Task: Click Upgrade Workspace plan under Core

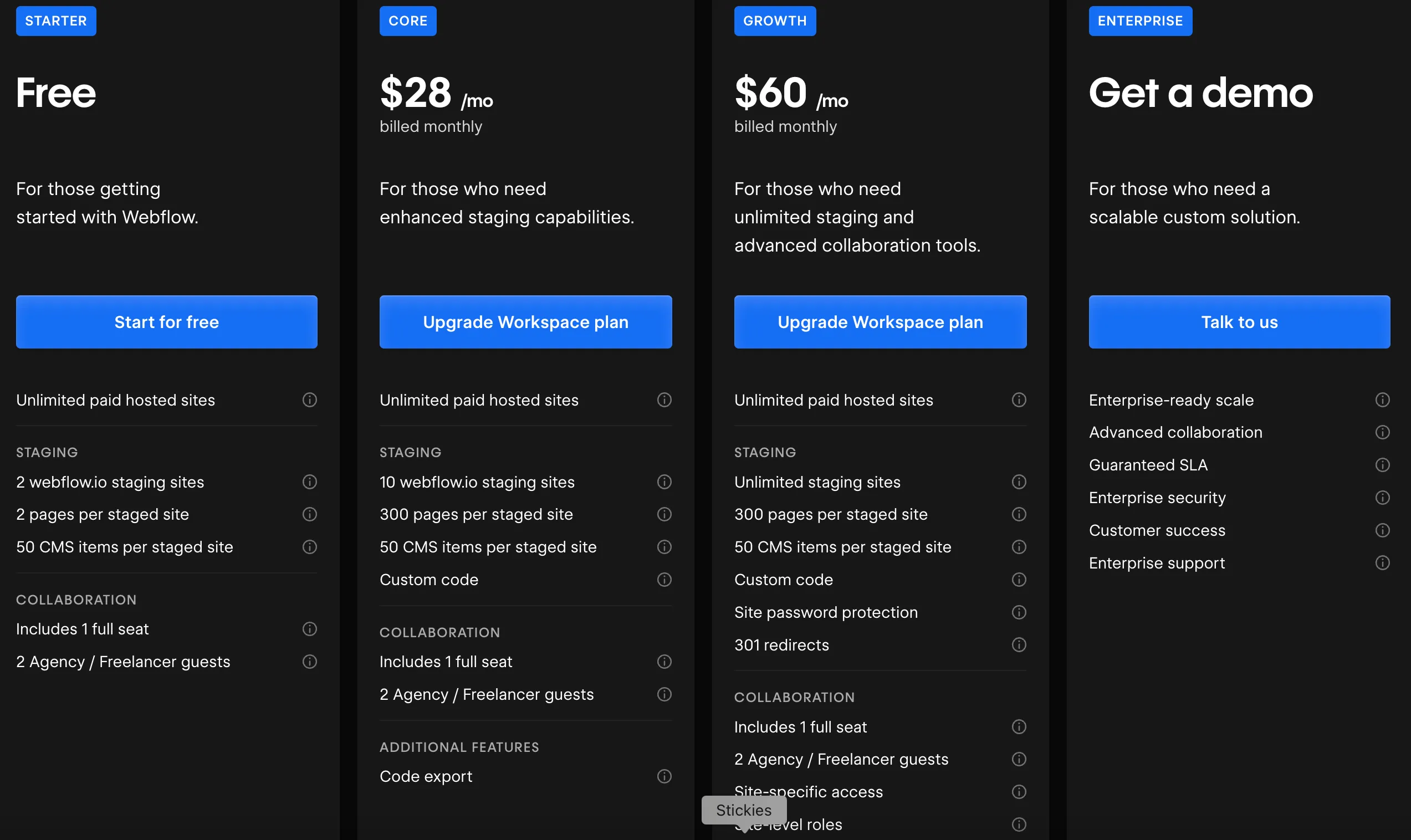Action: pyautogui.click(x=525, y=322)
